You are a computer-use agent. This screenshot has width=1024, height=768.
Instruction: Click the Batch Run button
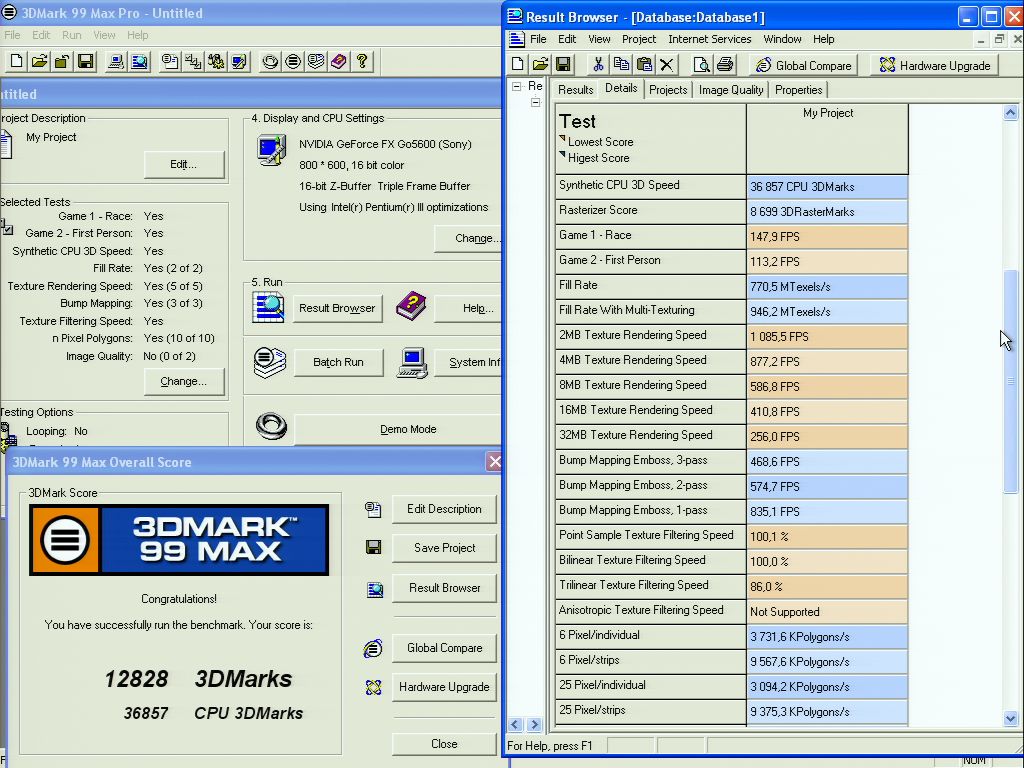[338, 362]
